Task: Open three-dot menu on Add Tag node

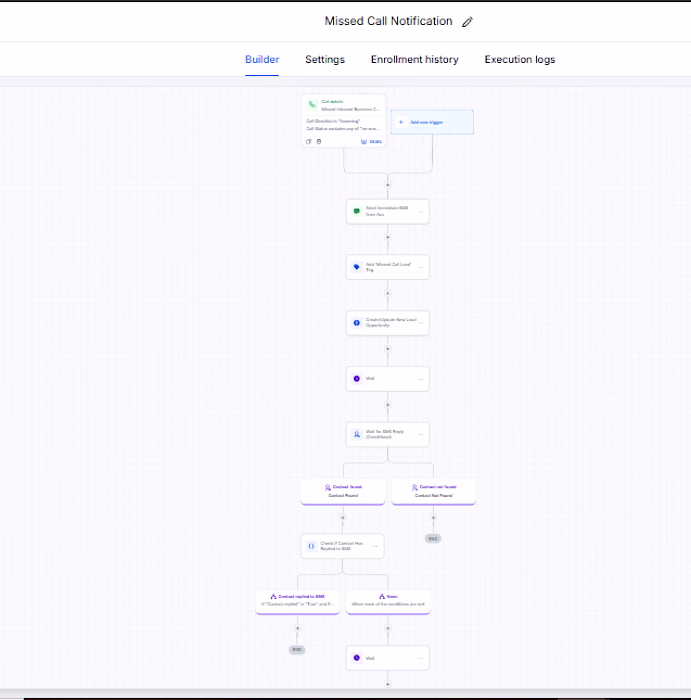Action: (x=421, y=267)
